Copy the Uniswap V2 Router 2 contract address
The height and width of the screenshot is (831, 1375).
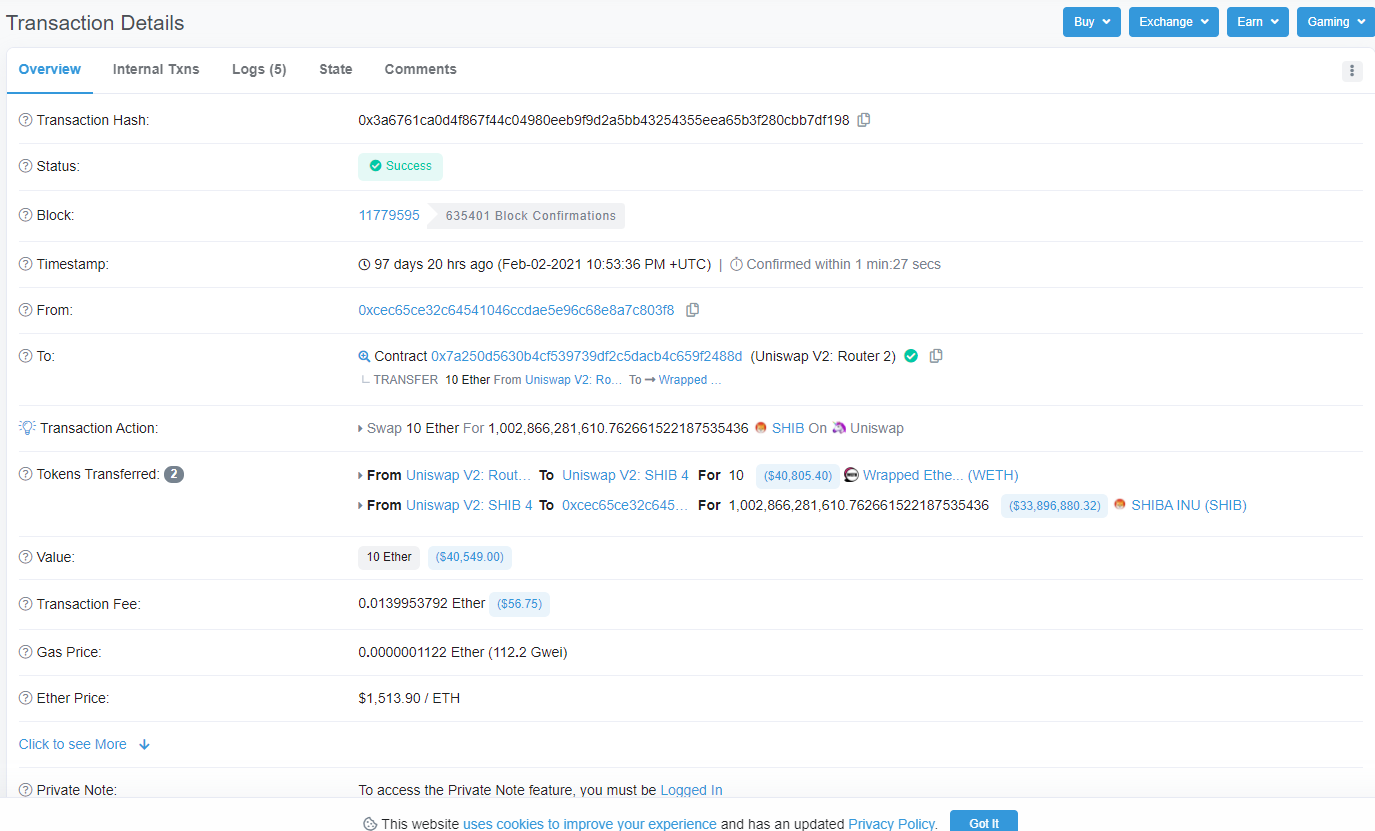click(x=936, y=356)
